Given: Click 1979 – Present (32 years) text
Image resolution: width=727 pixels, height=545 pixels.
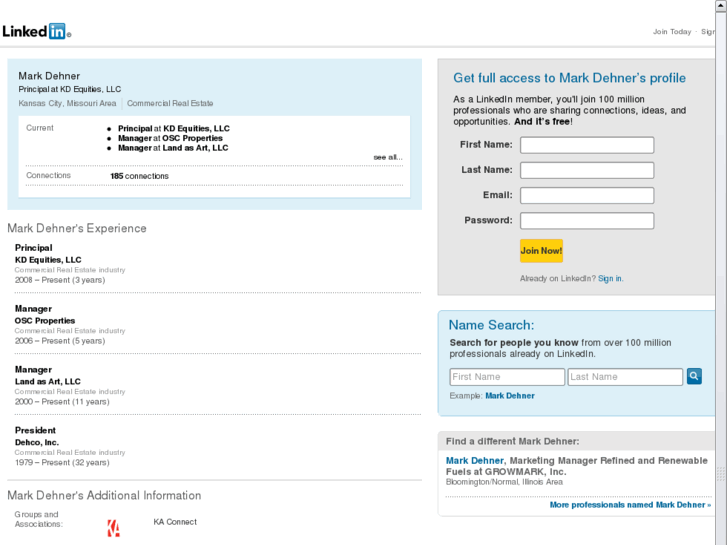Looking at the screenshot, I should point(62,462).
